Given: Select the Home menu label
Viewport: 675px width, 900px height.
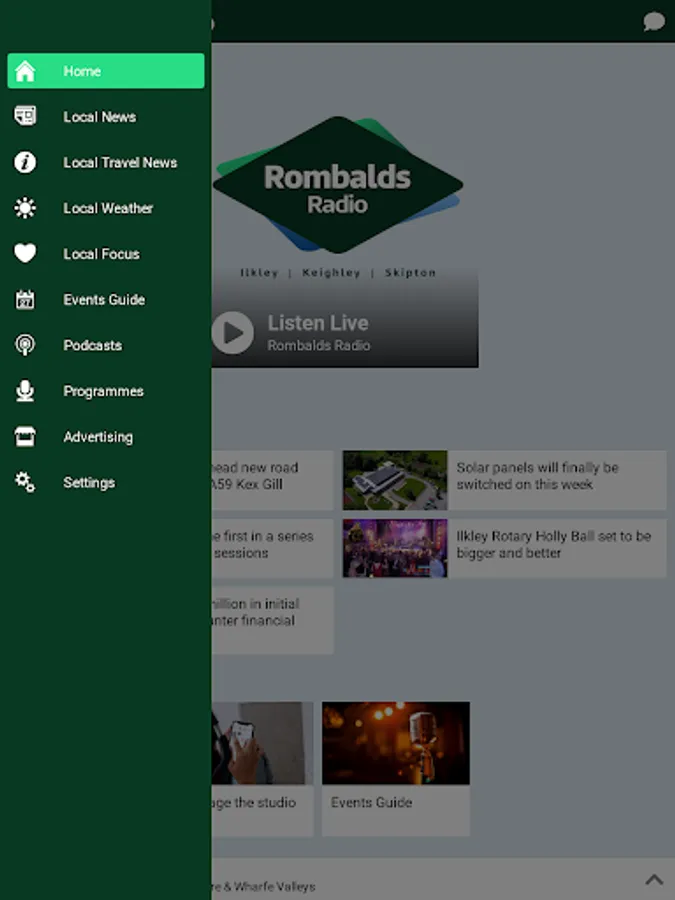Looking at the screenshot, I should point(82,71).
